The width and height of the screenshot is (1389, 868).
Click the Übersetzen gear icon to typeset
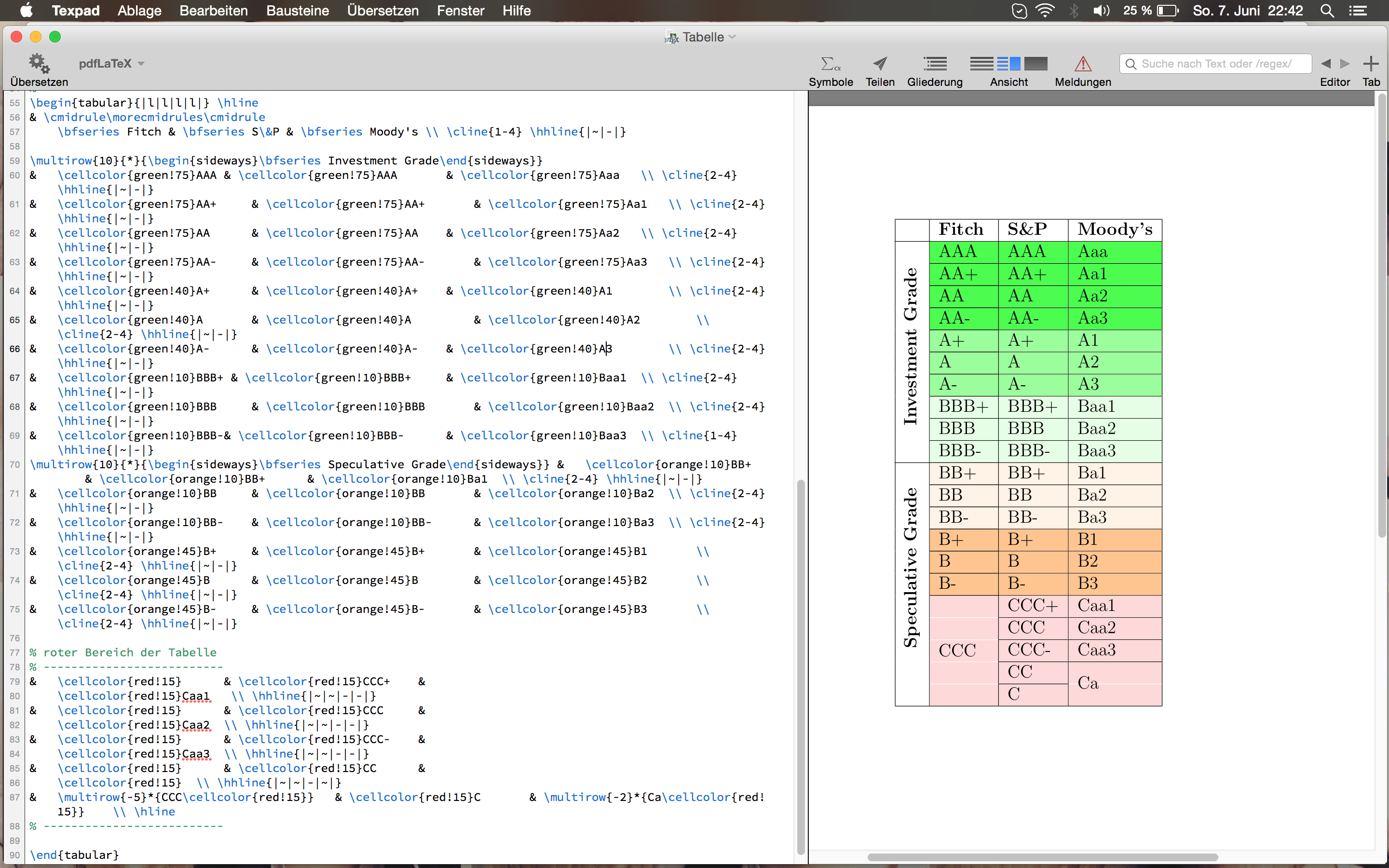pos(39,63)
